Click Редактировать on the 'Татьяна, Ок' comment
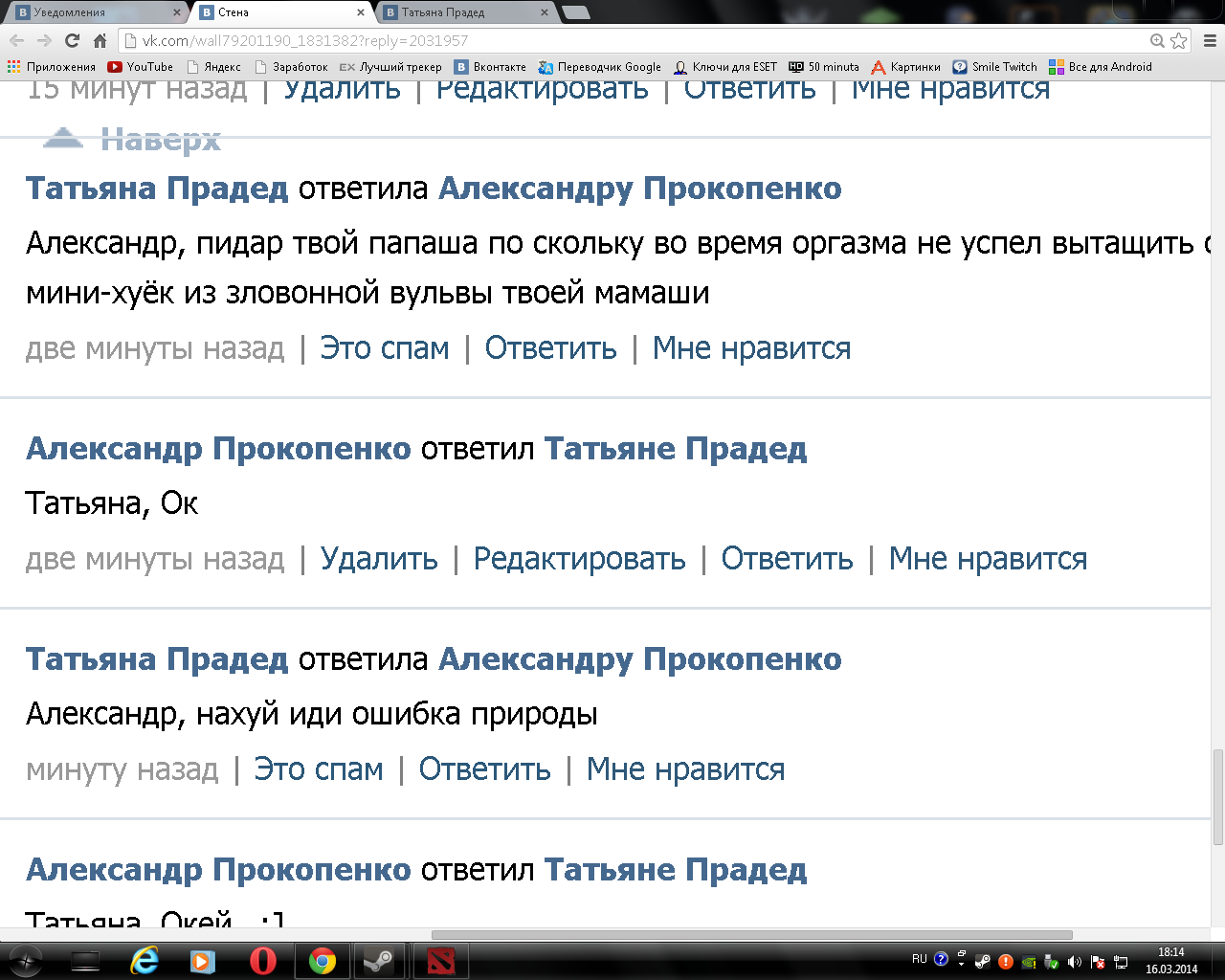The image size is (1225, 980). tap(579, 559)
